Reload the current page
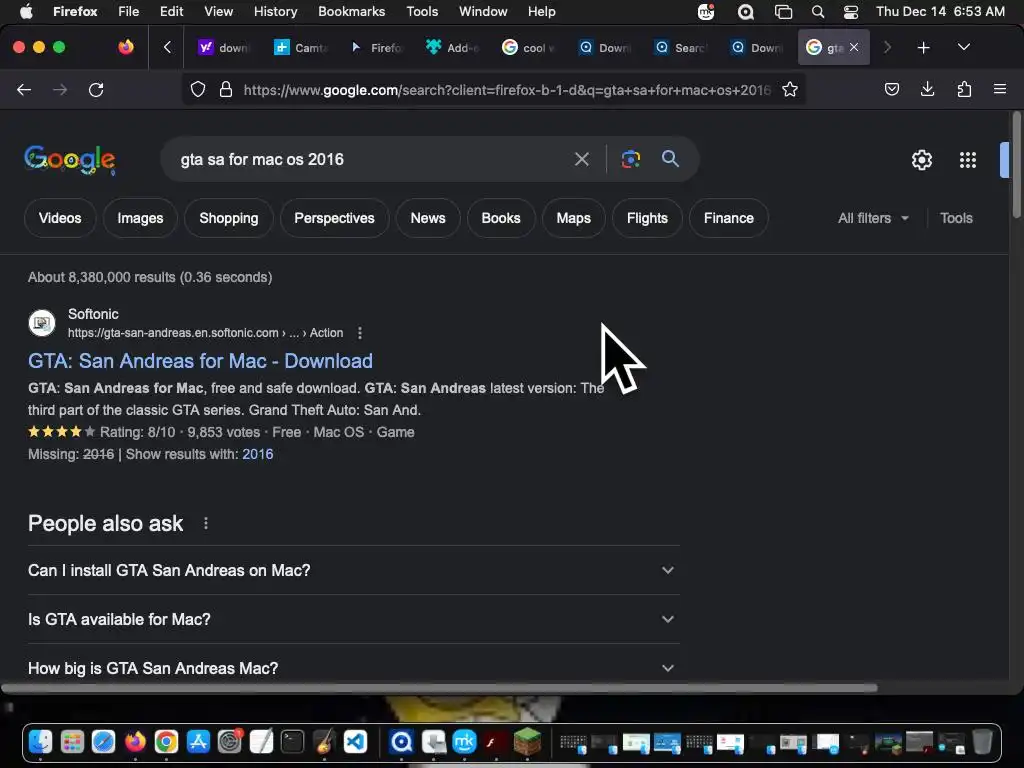The width and height of the screenshot is (1024, 768). [96, 89]
